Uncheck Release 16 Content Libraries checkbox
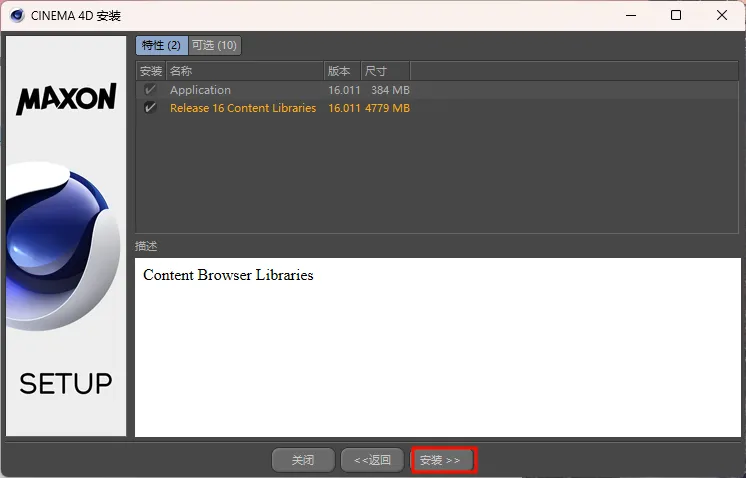The image size is (746, 478). [x=150, y=107]
